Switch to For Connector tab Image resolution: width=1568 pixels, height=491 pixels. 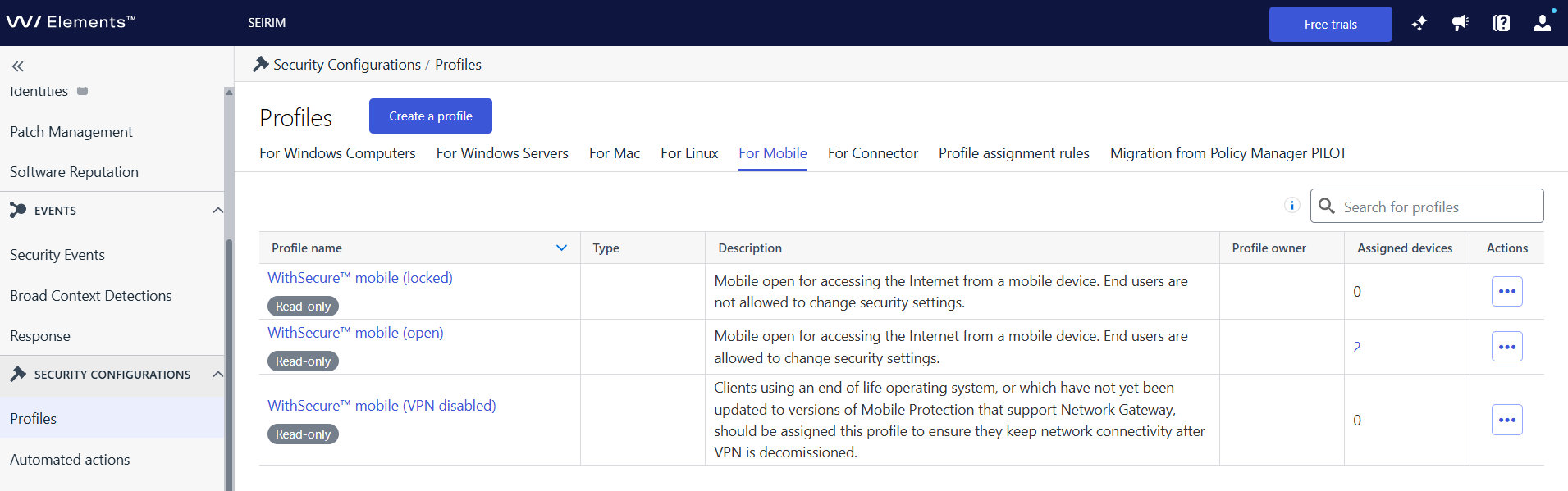[x=873, y=153]
